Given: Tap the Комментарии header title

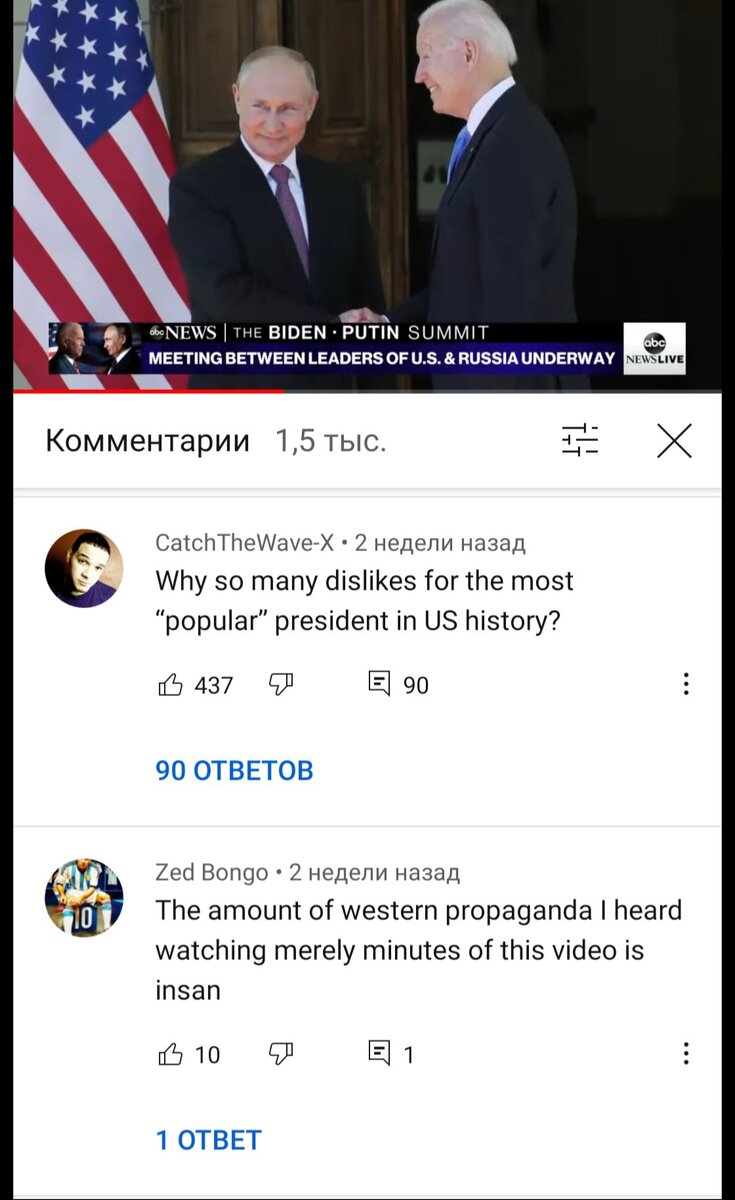Looking at the screenshot, I should [x=148, y=441].
